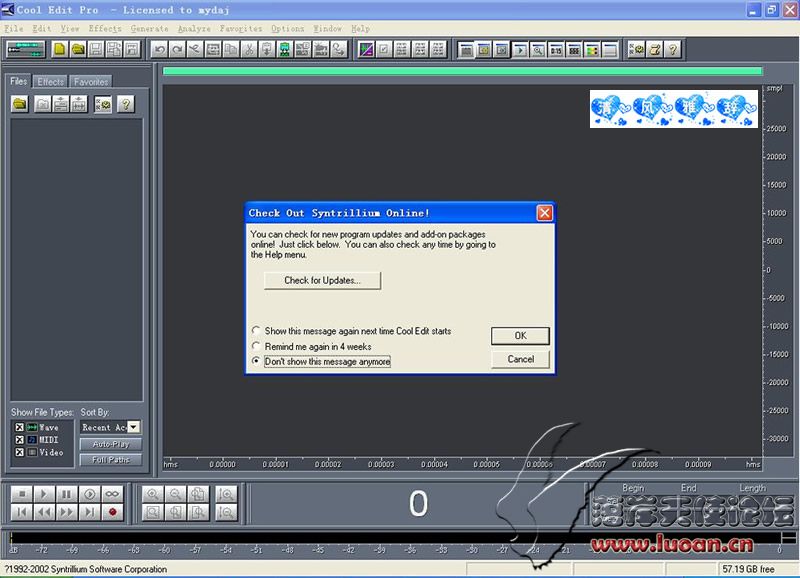
Task: Click the Play transport button
Action: [x=44, y=494]
